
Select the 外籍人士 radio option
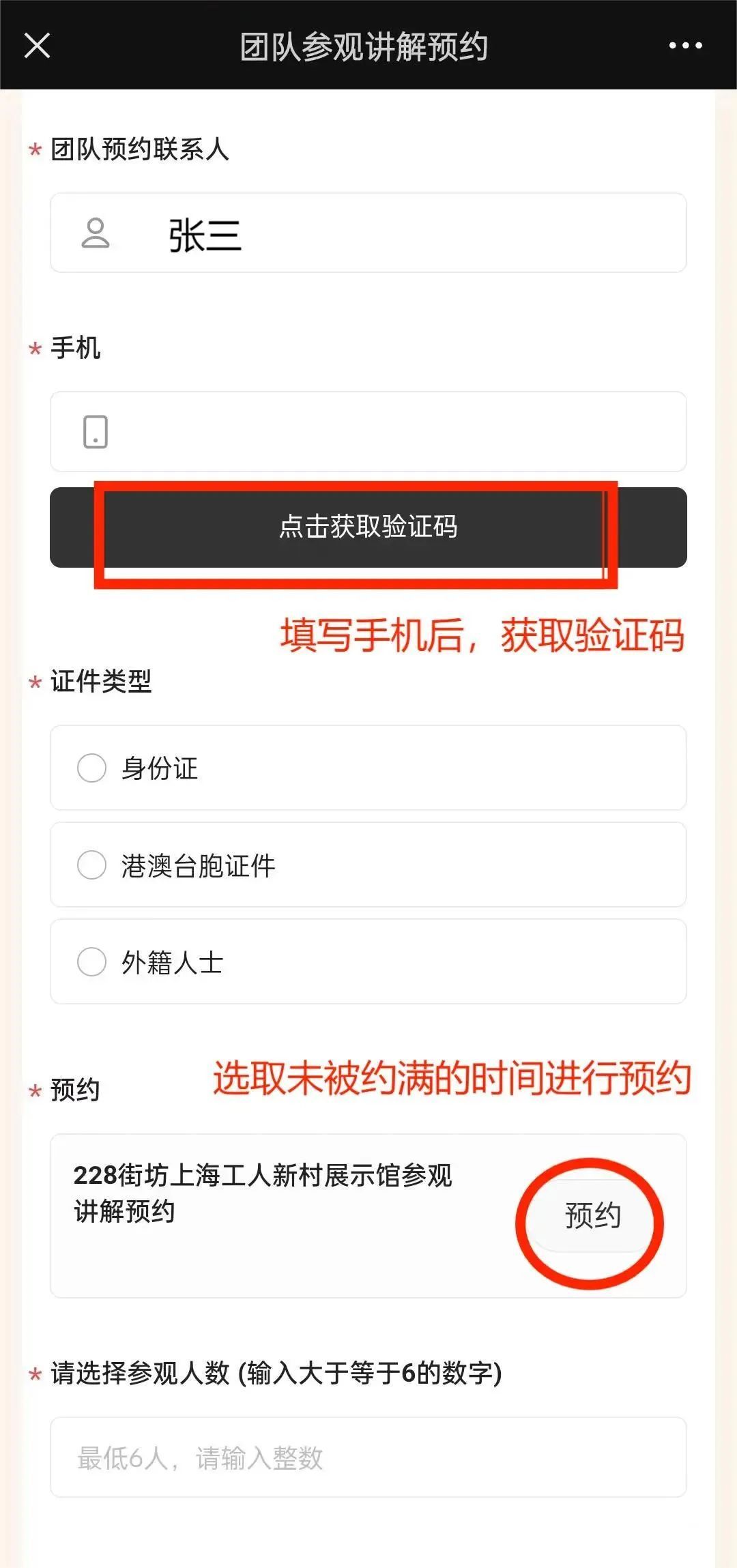(92, 962)
